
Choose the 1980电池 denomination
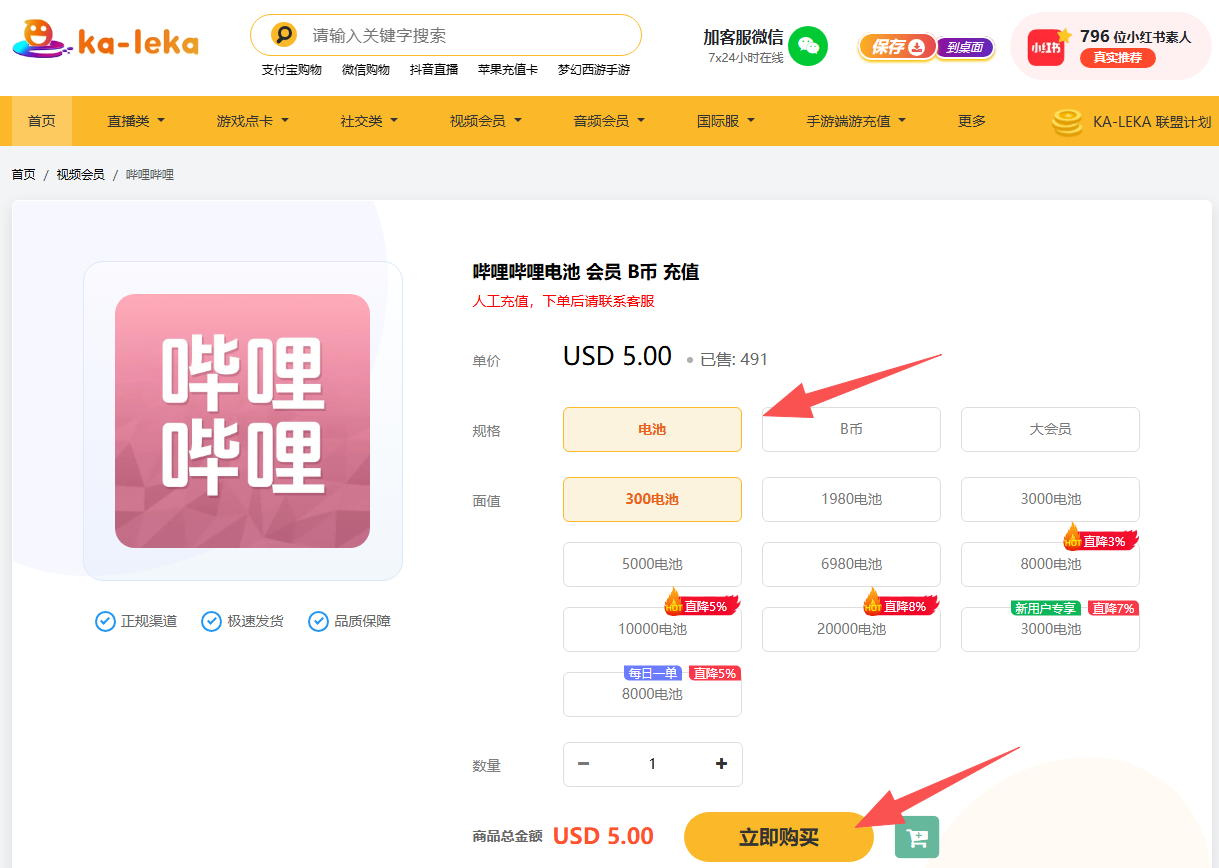pos(850,499)
